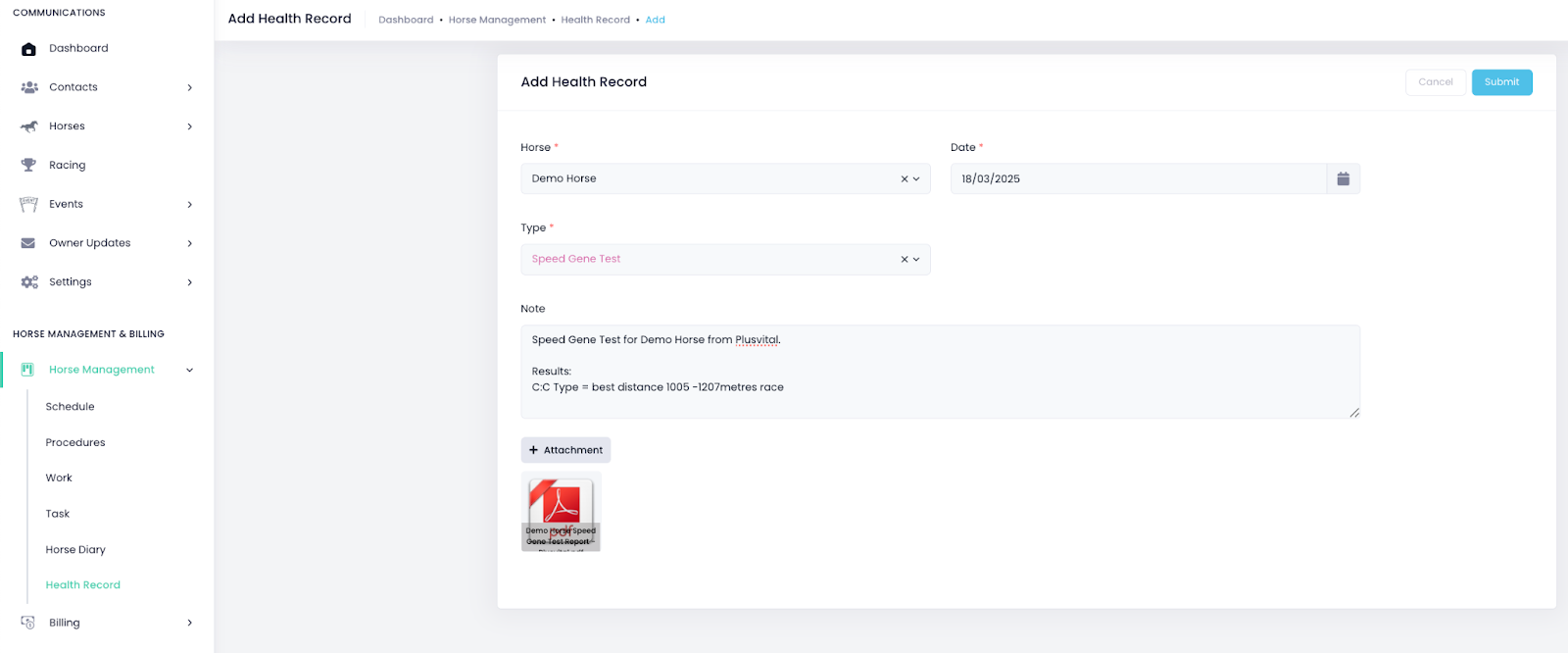Clear the Speed Gene Test type selection
1568x653 pixels.
904,260
